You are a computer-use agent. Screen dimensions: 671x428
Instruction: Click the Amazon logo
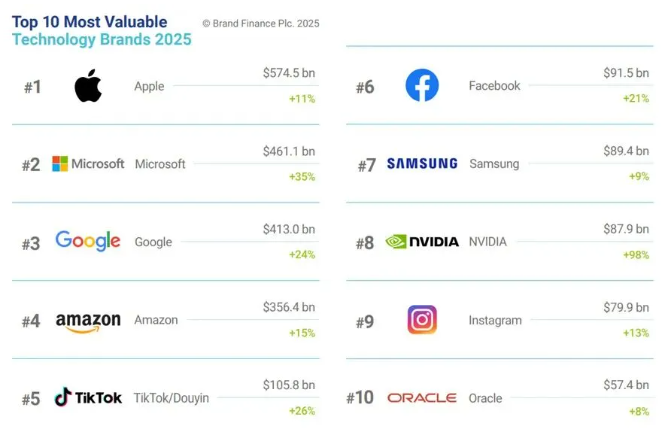tap(88, 322)
